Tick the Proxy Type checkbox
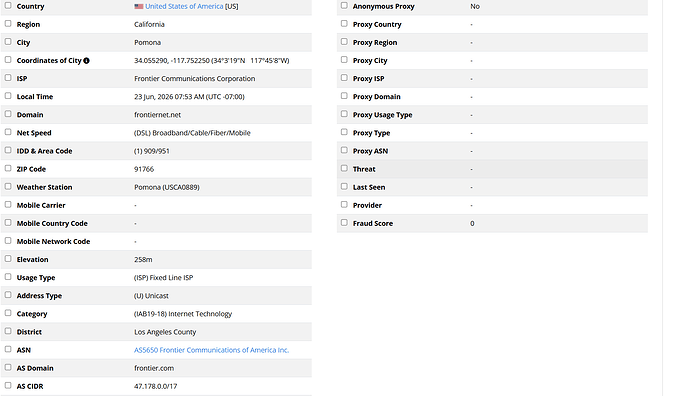This screenshot has height=396, width=690. click(x=344, y=132)
